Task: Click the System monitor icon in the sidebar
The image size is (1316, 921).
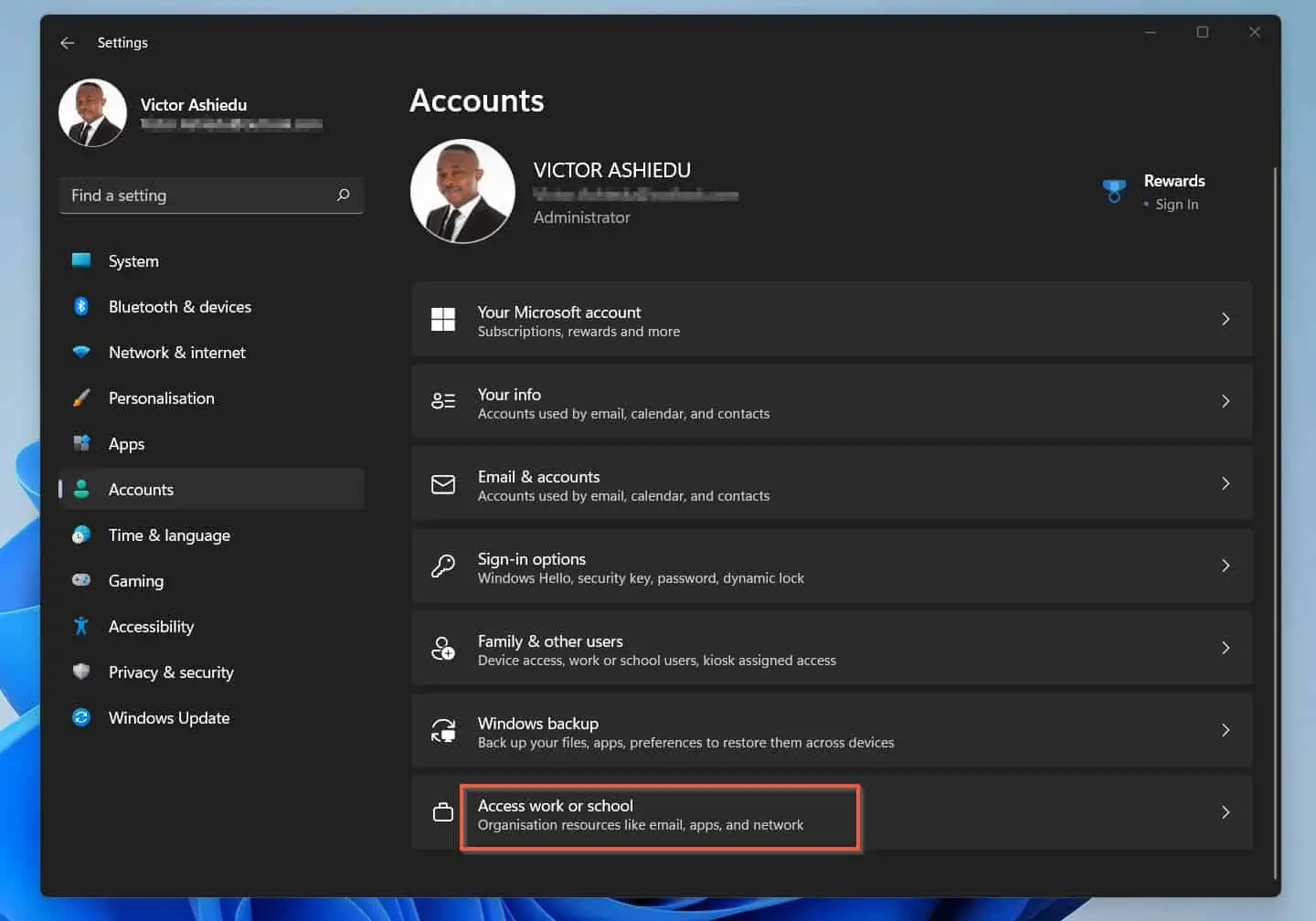Action: pyautogui.click(x=81, y=260)
